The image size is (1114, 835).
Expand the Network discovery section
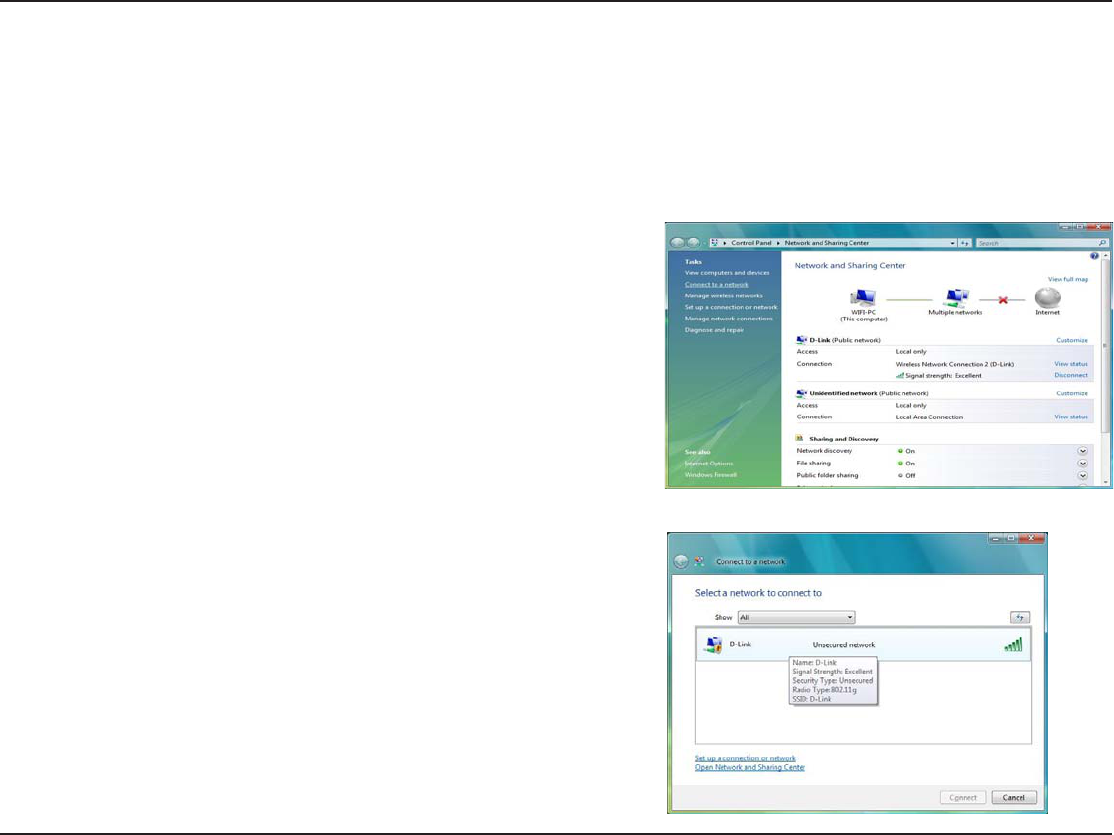click(x=1082, y=451)
